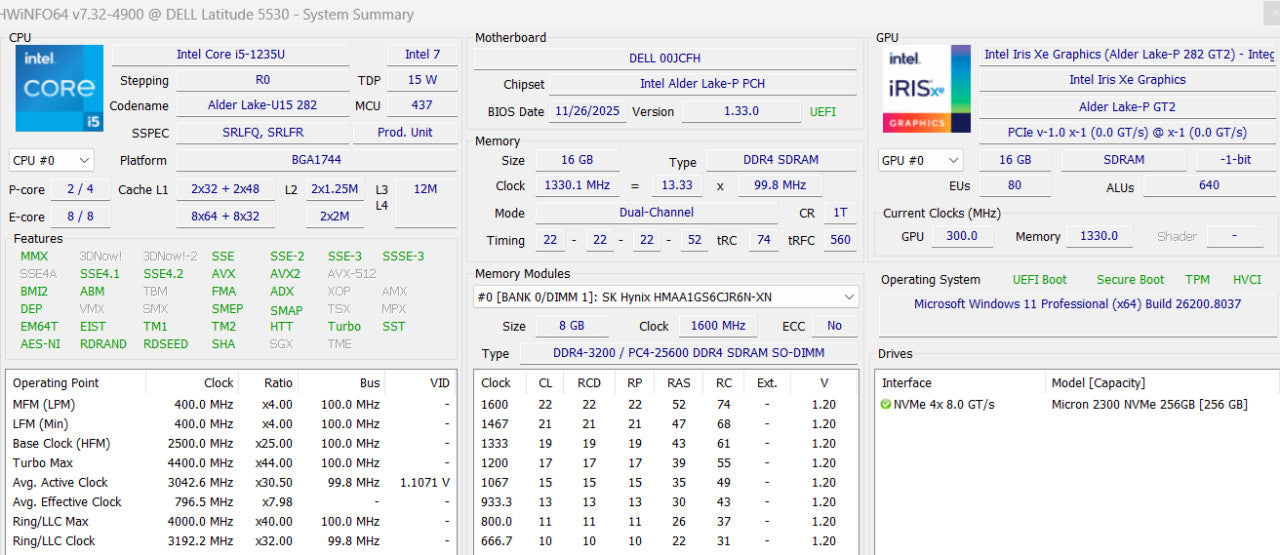Screen dimensions: 1280x555
Task: Select the Ring/LLC Max row
Action: tap(231, 521)
